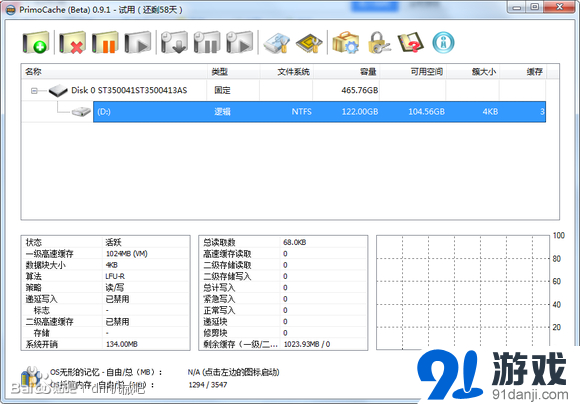This screenshot has width=580, height=404.
Task: Click the 465.76GB capacity cell
Action: point(360,90)
